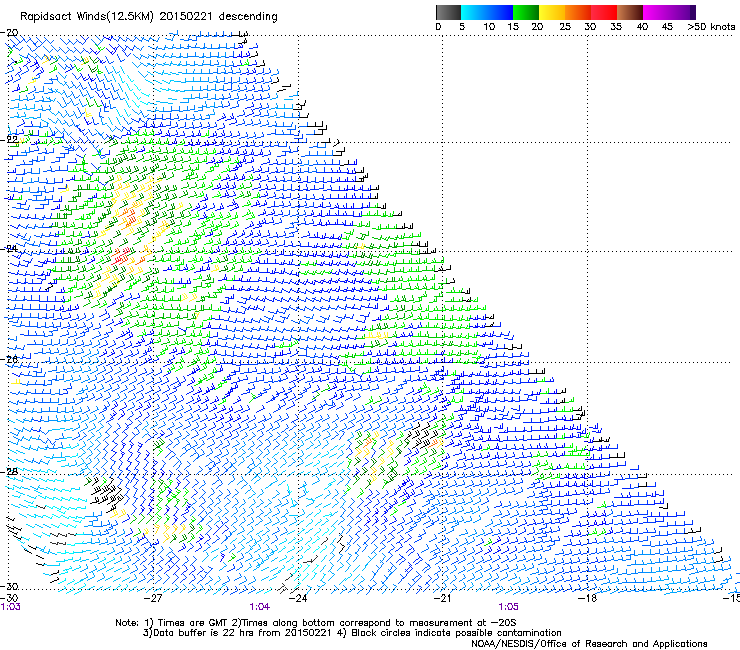Viewport: 740px width, 650px height.
Task: Click the '35' legend scale label
Action: click(x=616, y=27)
